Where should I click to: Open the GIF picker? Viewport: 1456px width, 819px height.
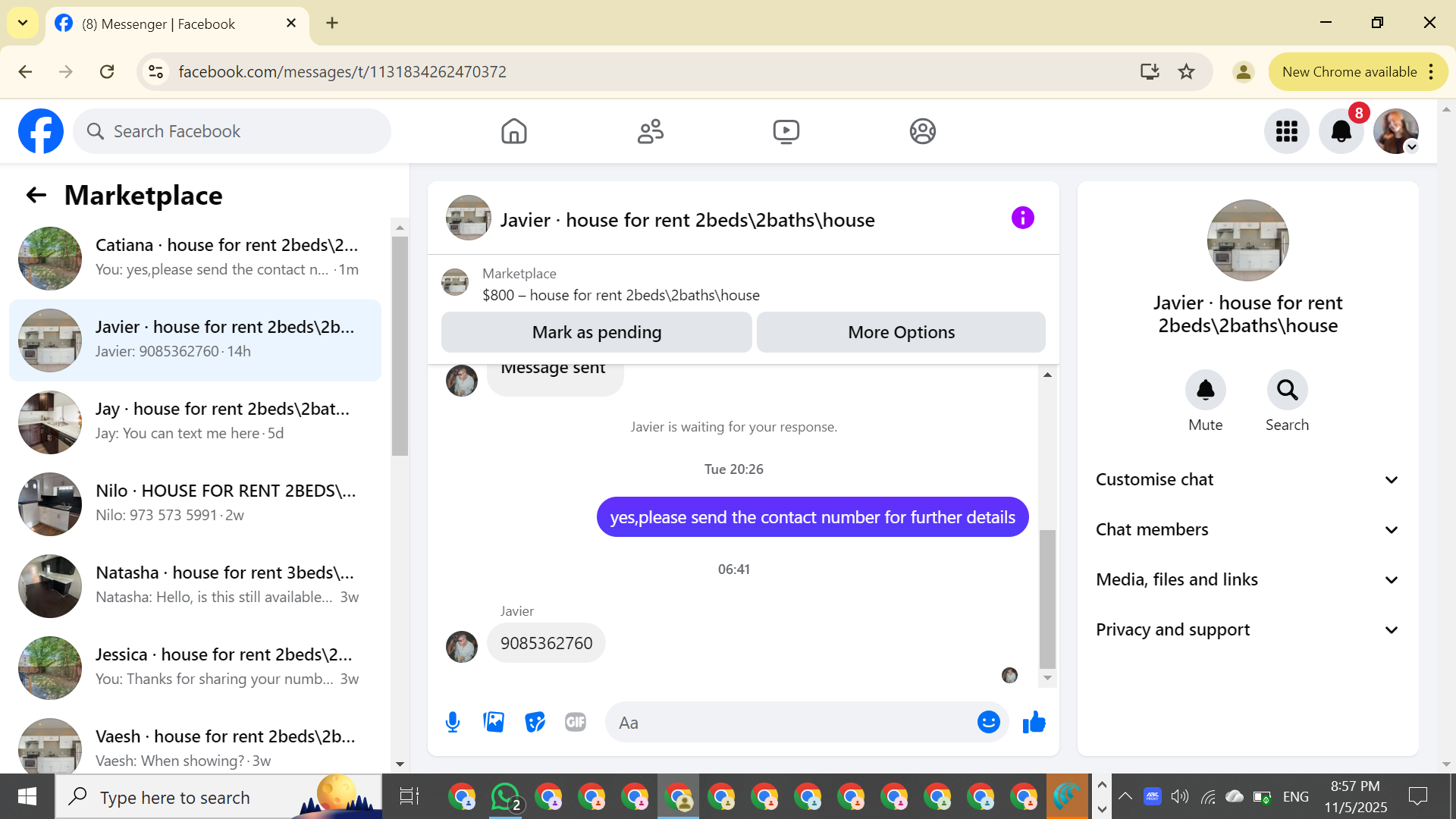pos(576,722)
